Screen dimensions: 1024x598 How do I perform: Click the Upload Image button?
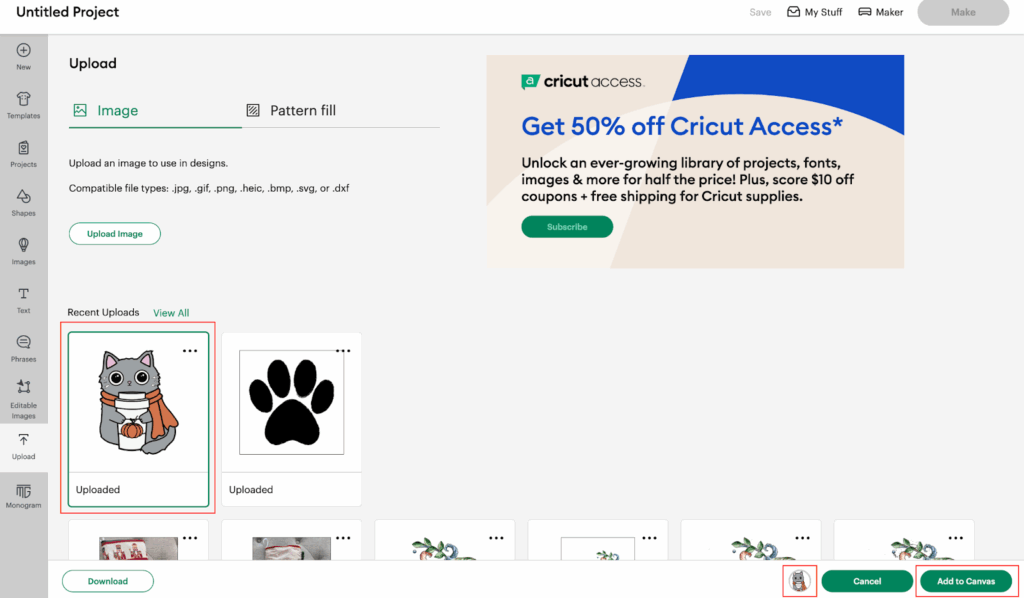pos(114,234)
